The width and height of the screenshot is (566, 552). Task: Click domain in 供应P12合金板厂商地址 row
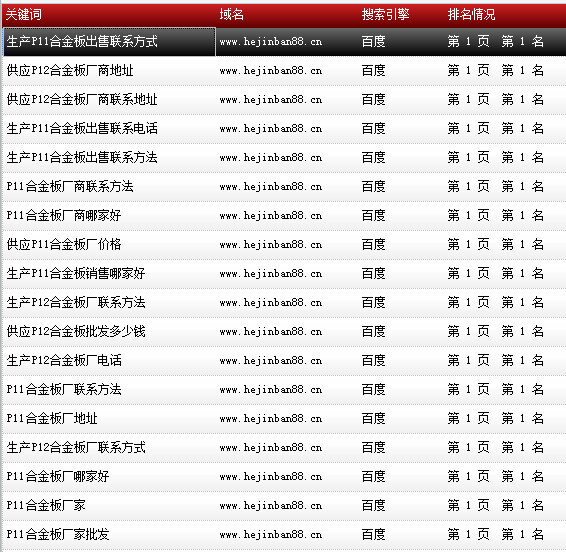271,71
